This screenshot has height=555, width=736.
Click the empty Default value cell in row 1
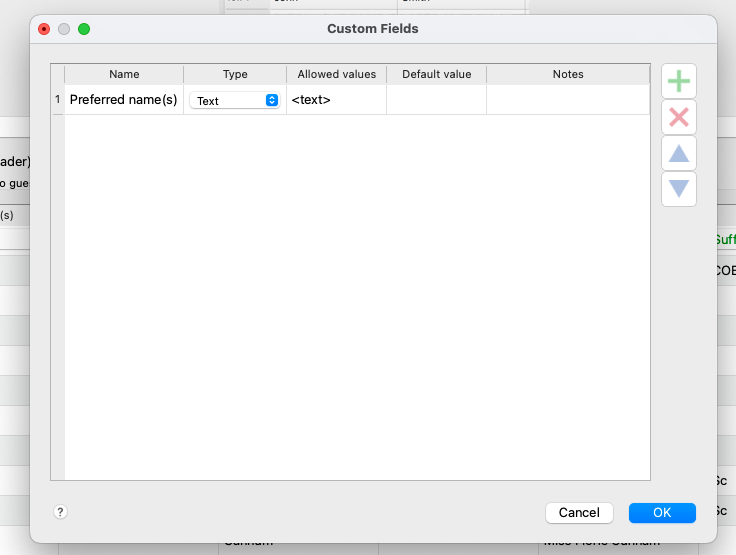click(436, 100)
